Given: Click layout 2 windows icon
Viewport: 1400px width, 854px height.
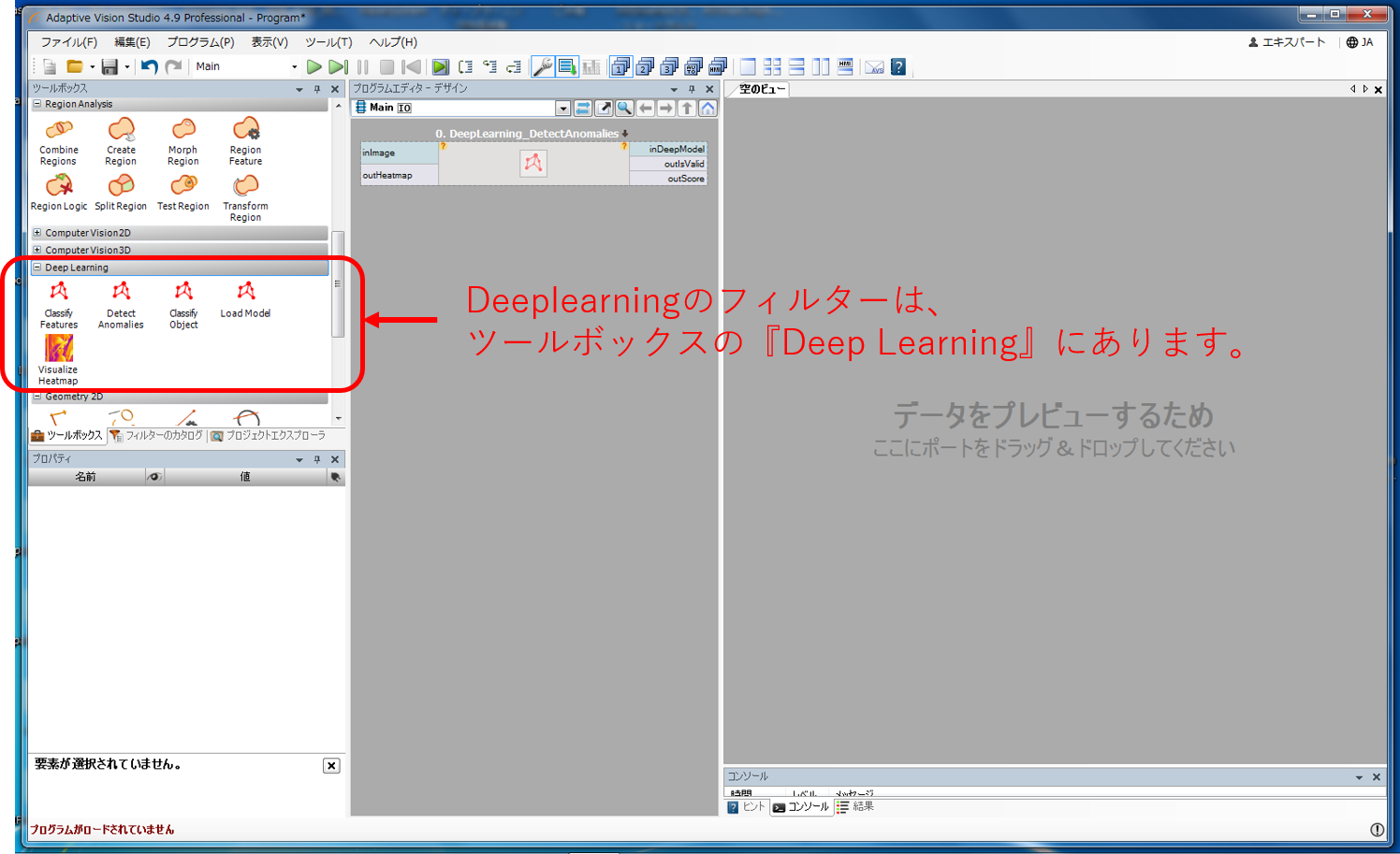Looking at the screenshot, I should (x=645, y=66).
